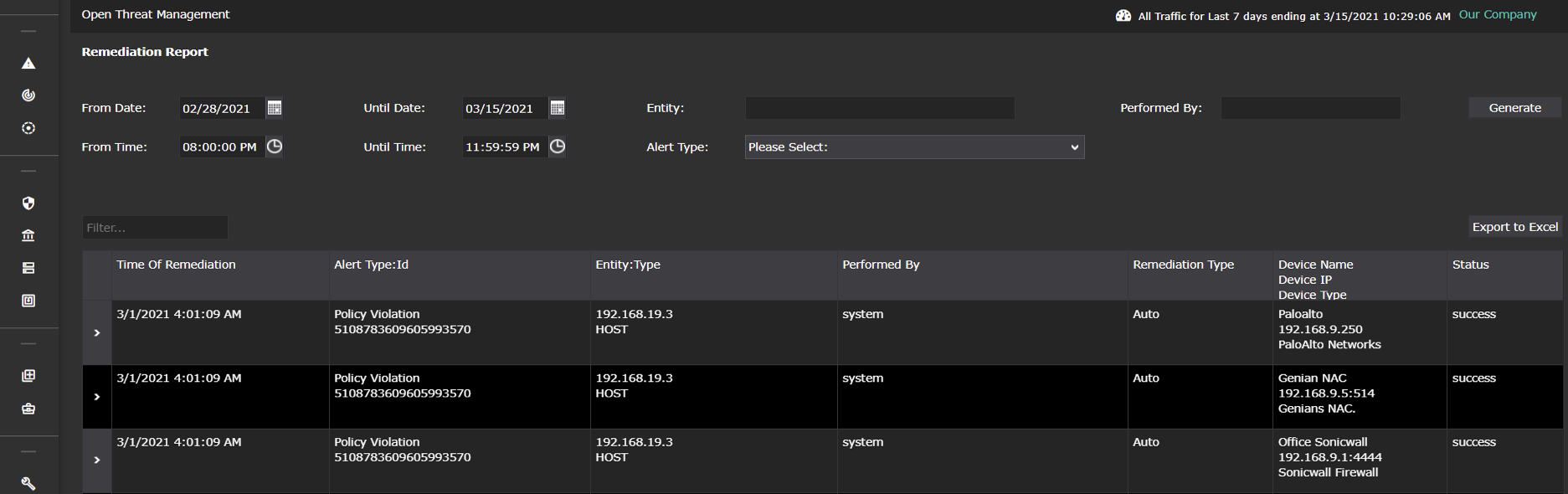Image resolution: width=1568 pixels, height=494 pixels.
Task: Click the briefcase toolkit sidebar icon
Action: pyautogui.click(x=28, y=409)
